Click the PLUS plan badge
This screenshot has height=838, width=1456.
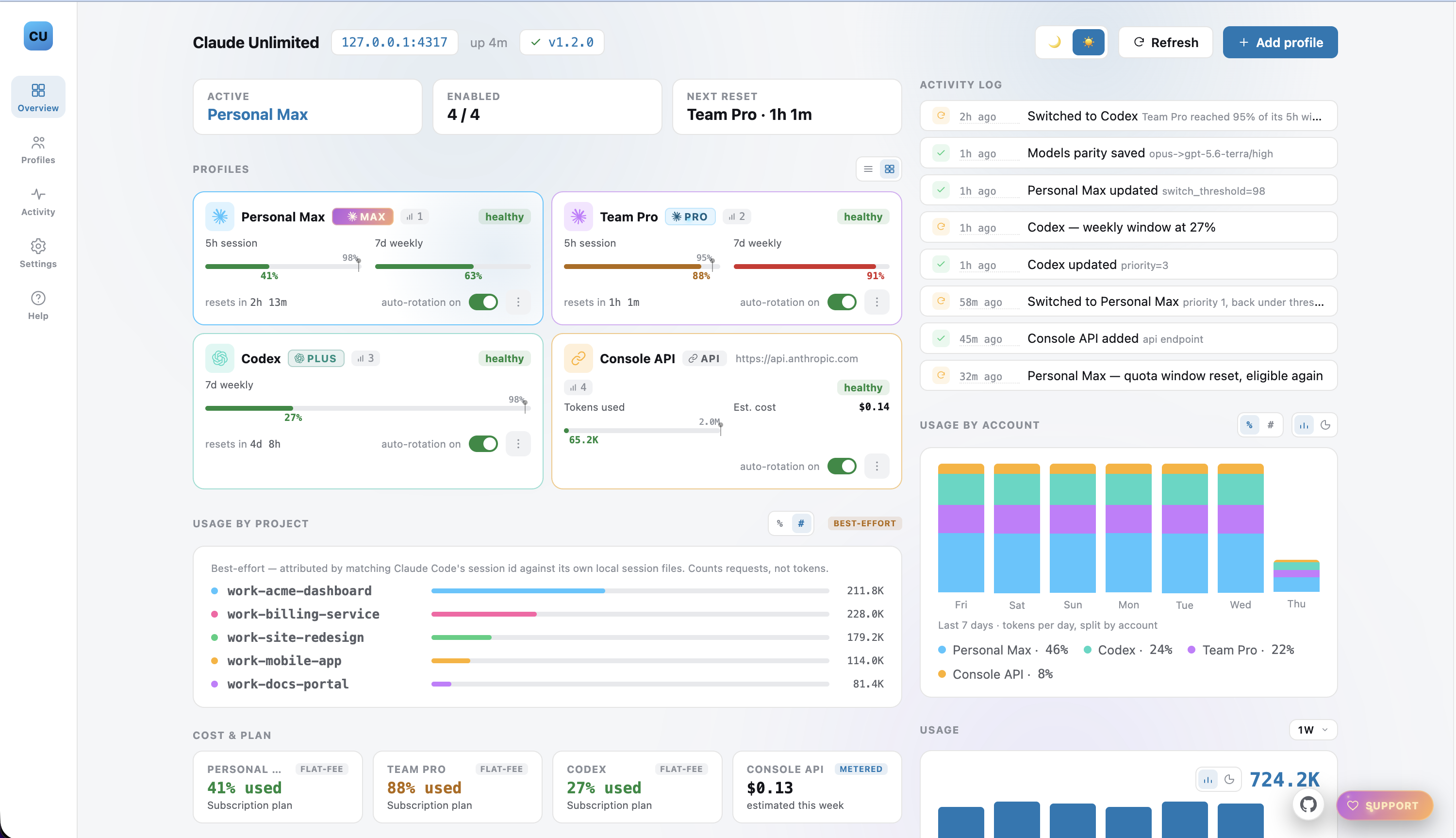tap(316, 358)
